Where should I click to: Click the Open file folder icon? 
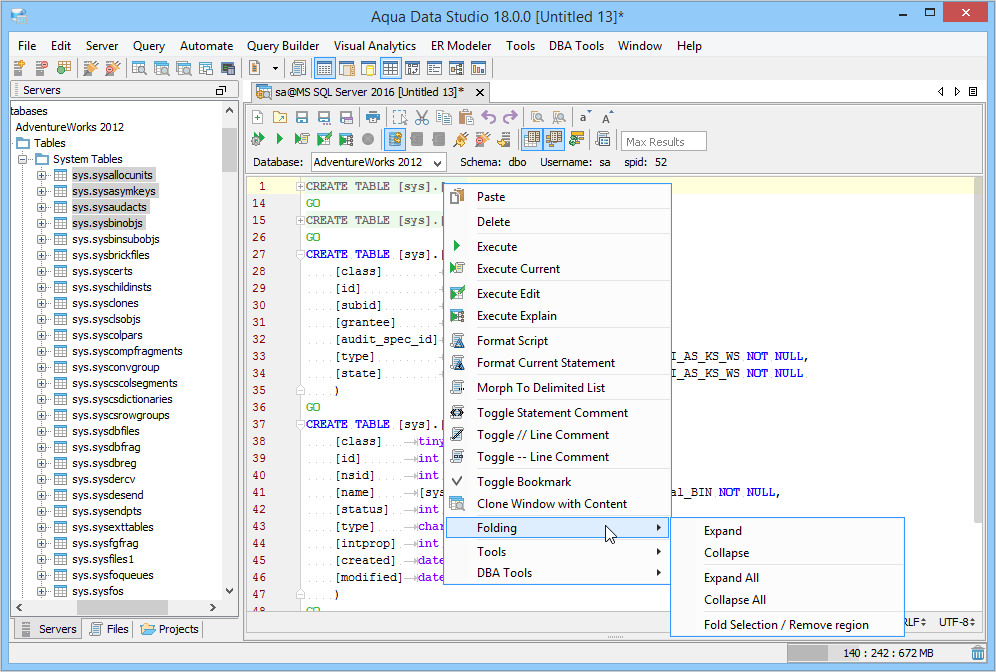280,117
